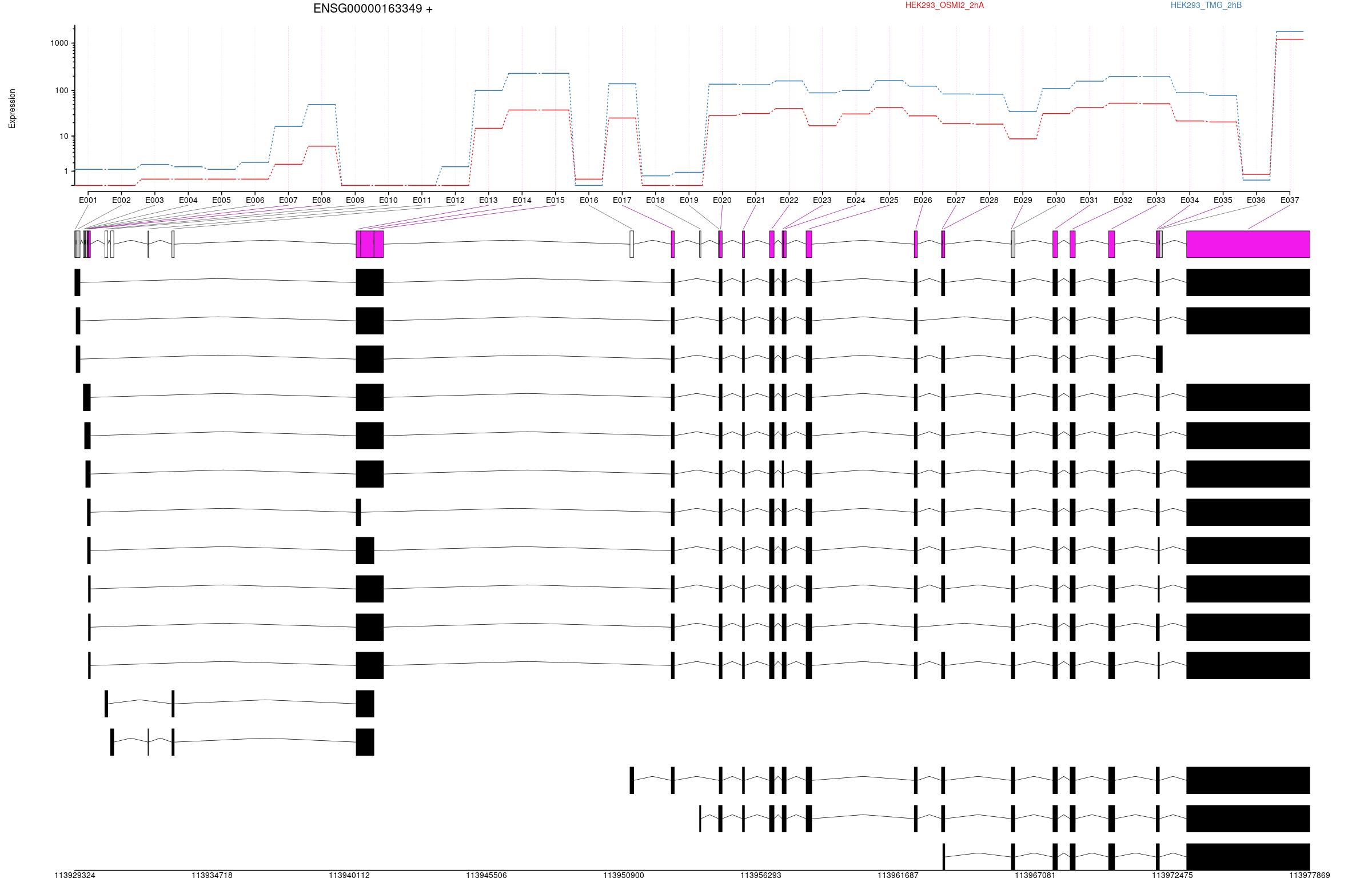The image size is (1372, 886).
Task: Click exon label E024
Action: [x=856, y=200]
